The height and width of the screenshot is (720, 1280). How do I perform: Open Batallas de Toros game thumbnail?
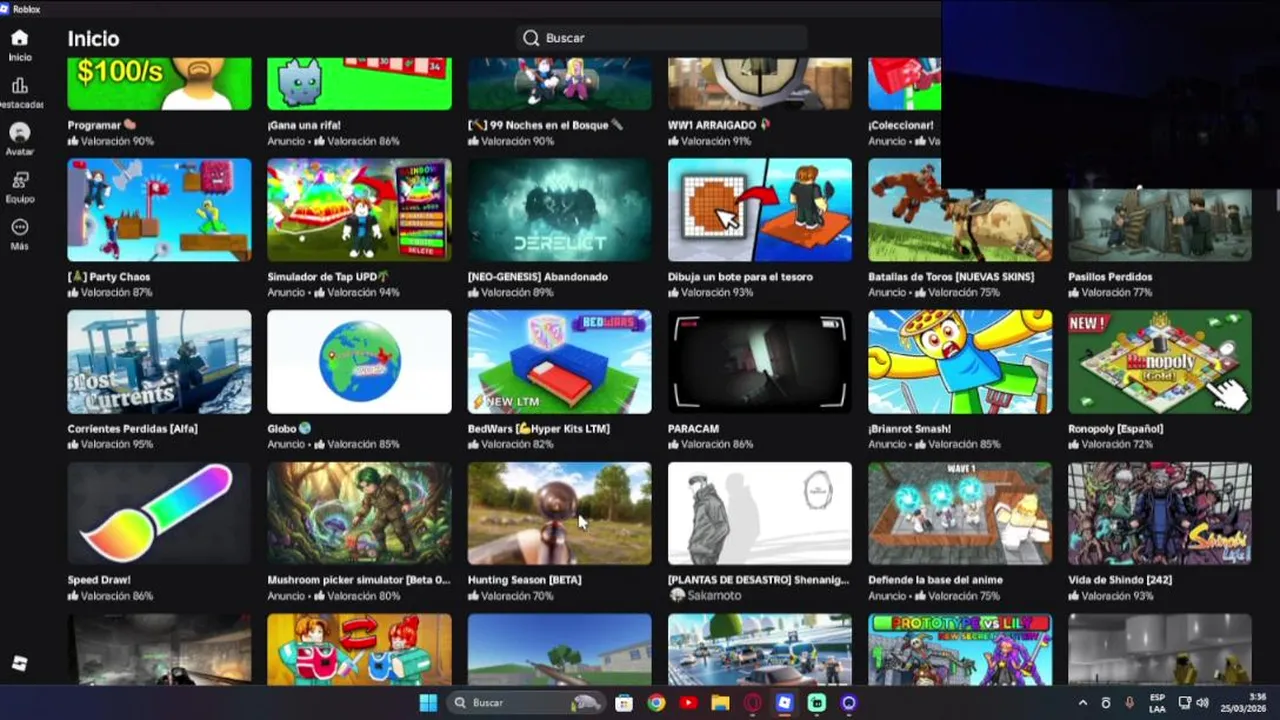(x=960, y=210)
